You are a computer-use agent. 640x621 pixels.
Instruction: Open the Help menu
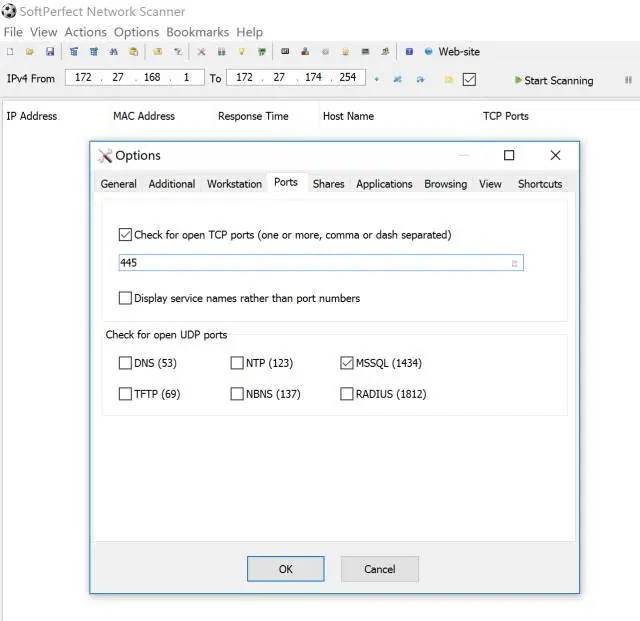coord(249,32)
